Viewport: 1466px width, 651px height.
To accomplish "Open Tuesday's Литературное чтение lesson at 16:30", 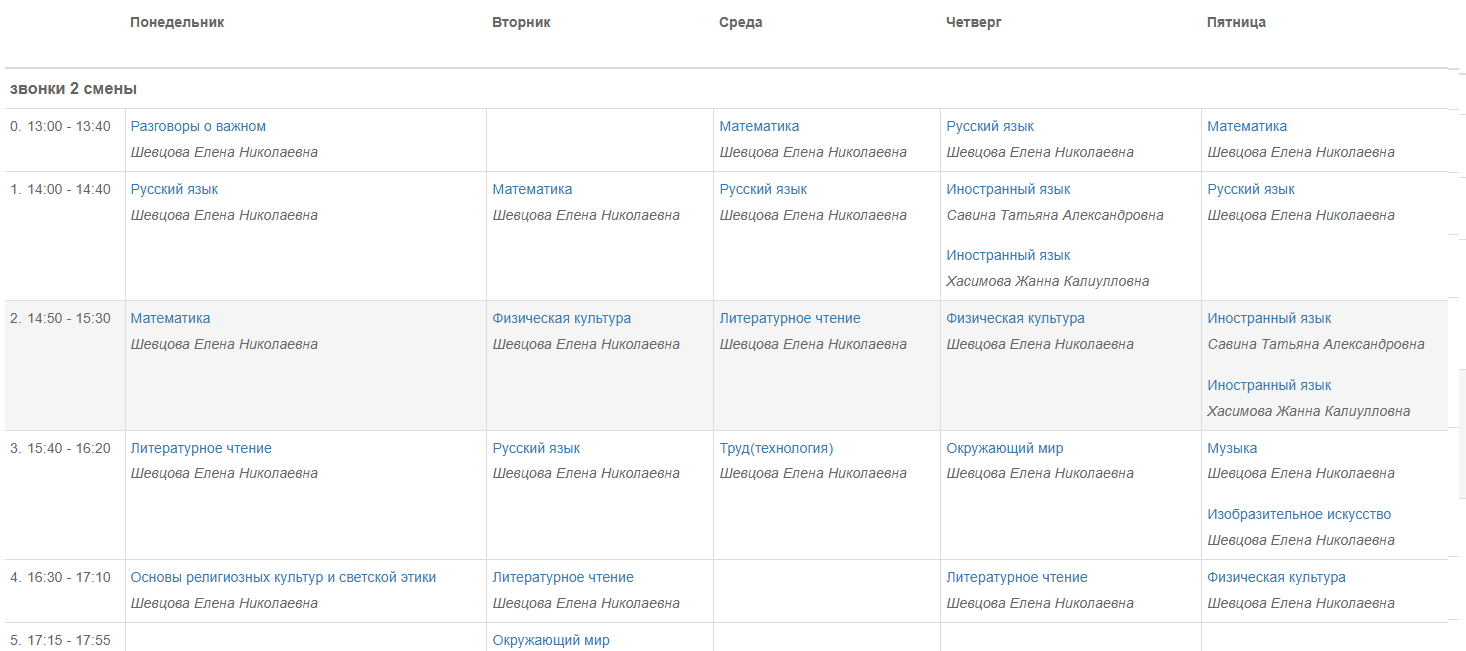I will [563, 577].
